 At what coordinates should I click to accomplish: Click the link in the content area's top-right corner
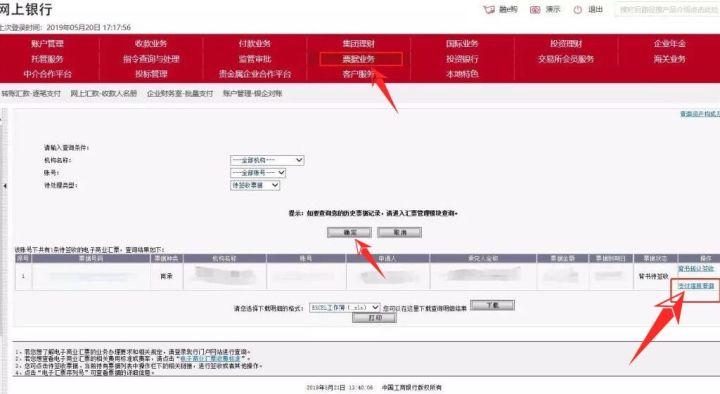coord(700,114)
